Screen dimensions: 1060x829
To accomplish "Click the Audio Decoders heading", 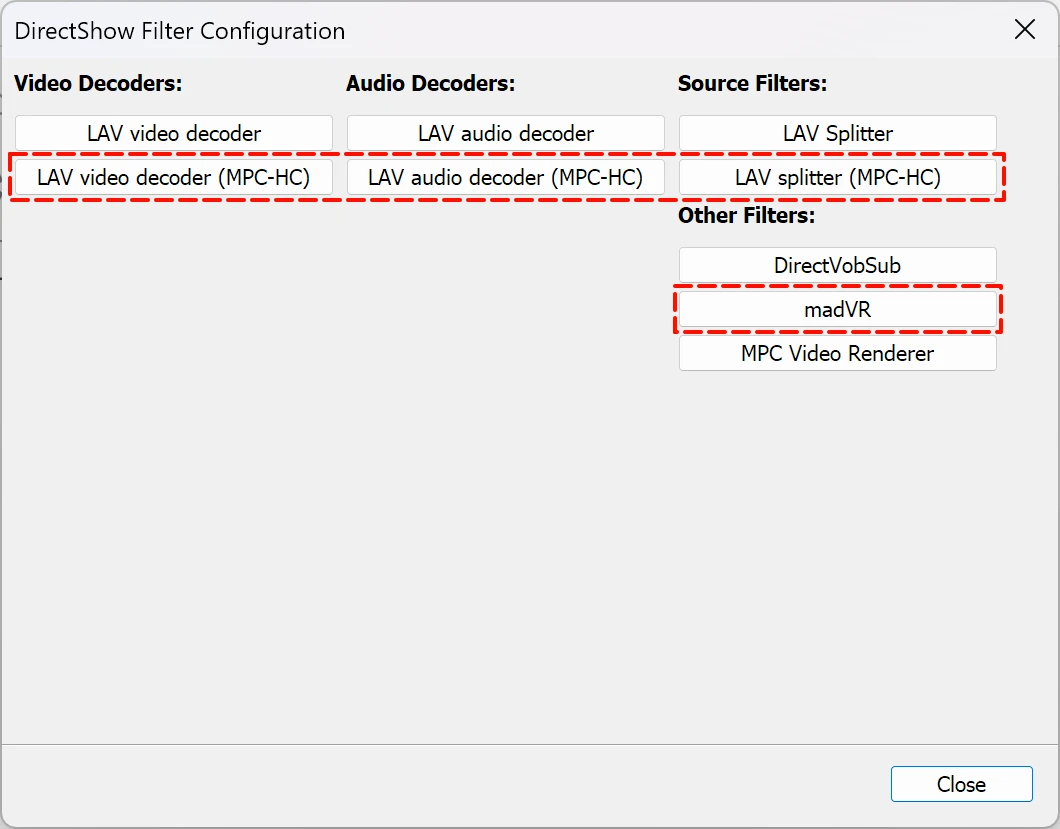I will (x=430, y=84).
